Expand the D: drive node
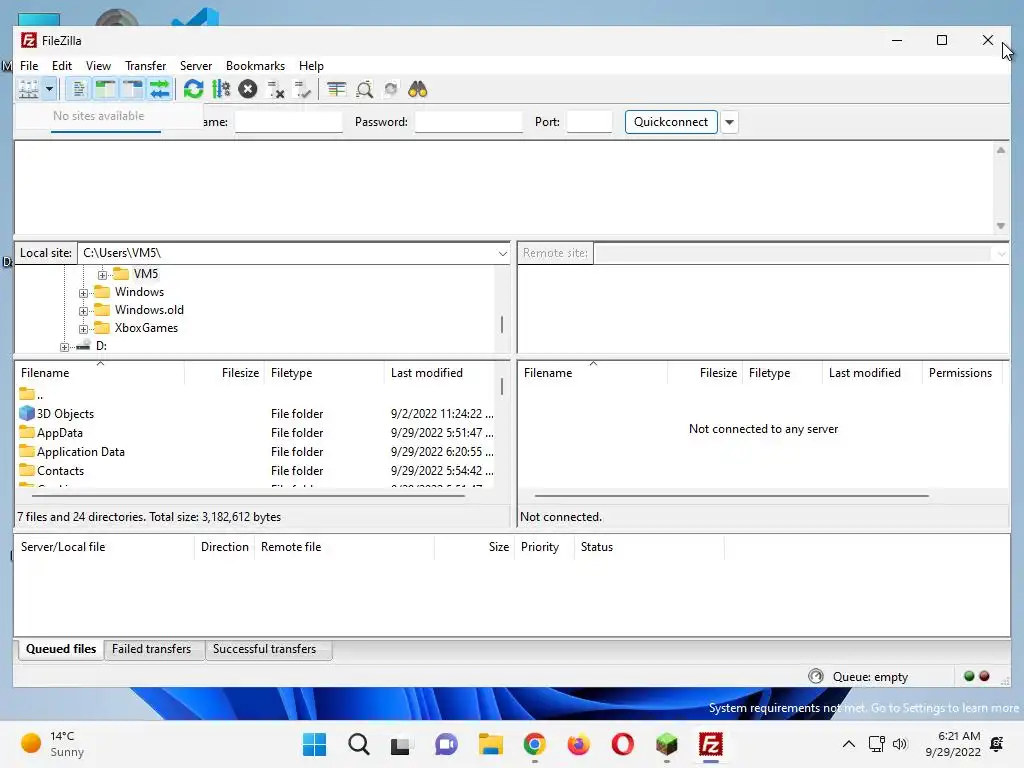The image size is (1024, 768). pyautogui.click(x=64, y=347)
